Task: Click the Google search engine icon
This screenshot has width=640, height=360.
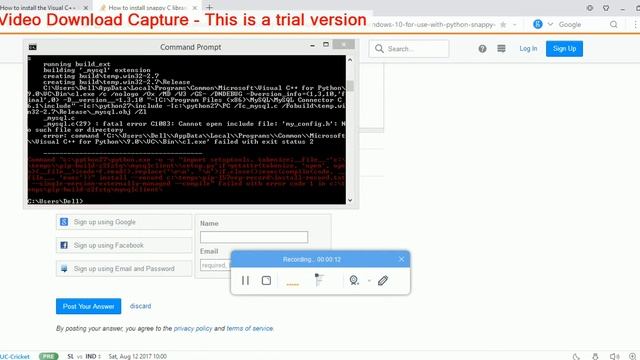Action: tap(538, 24)
